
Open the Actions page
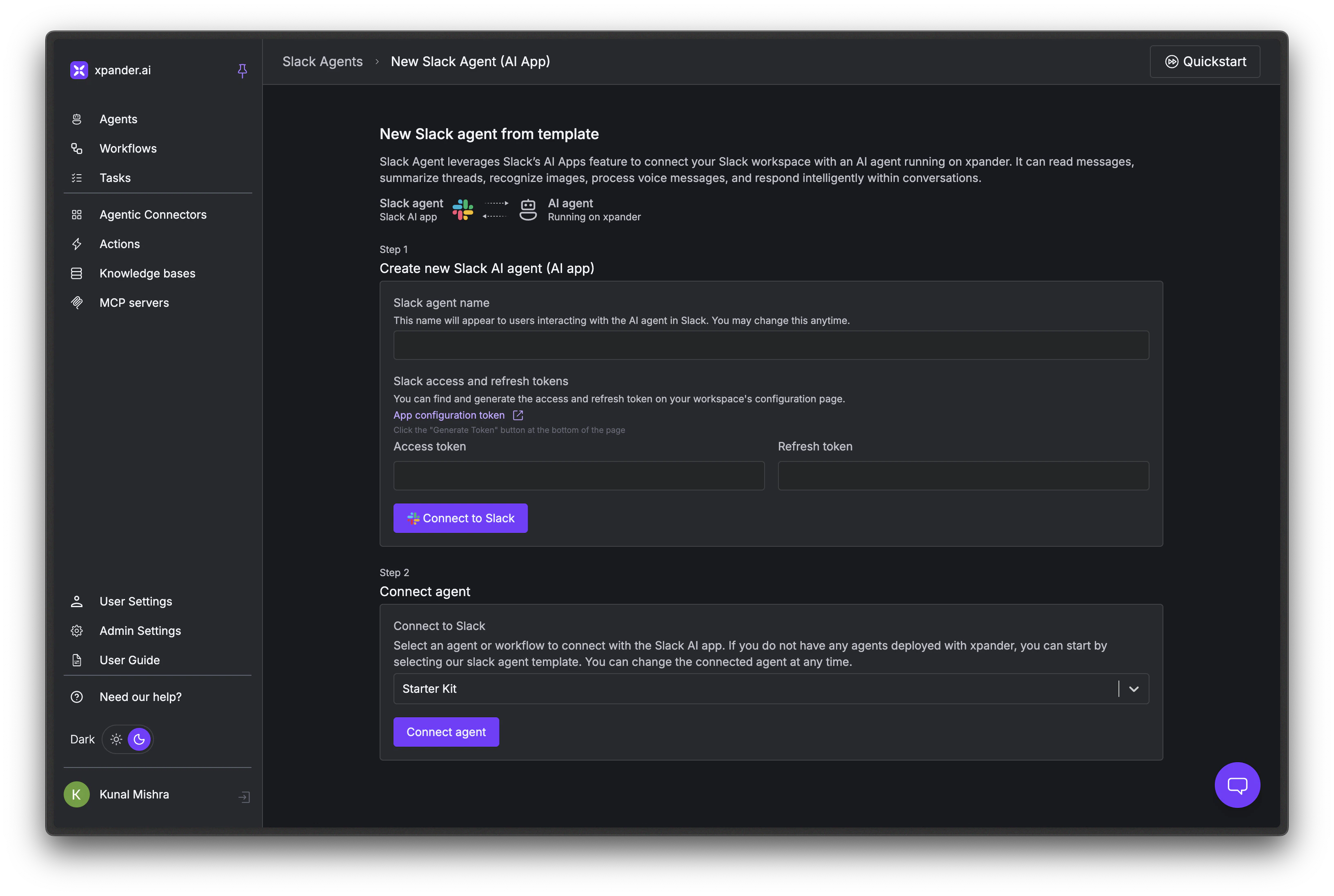[x=120, y=244]
